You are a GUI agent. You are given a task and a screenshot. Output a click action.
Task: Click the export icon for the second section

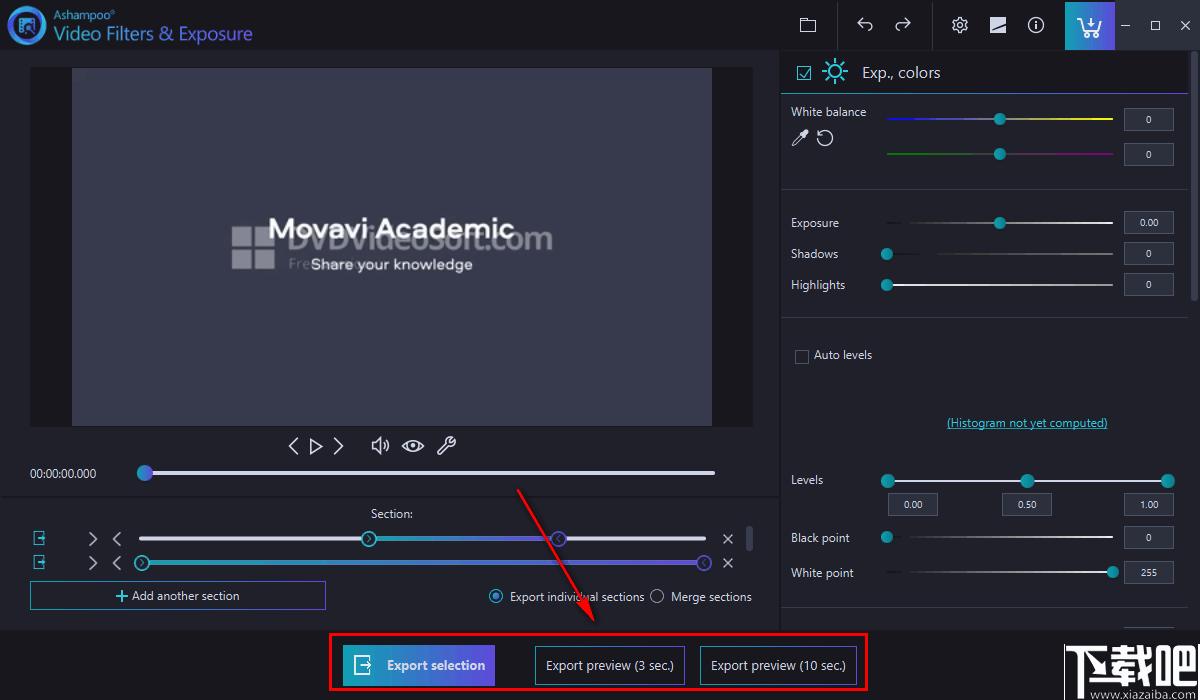point(40,563)
